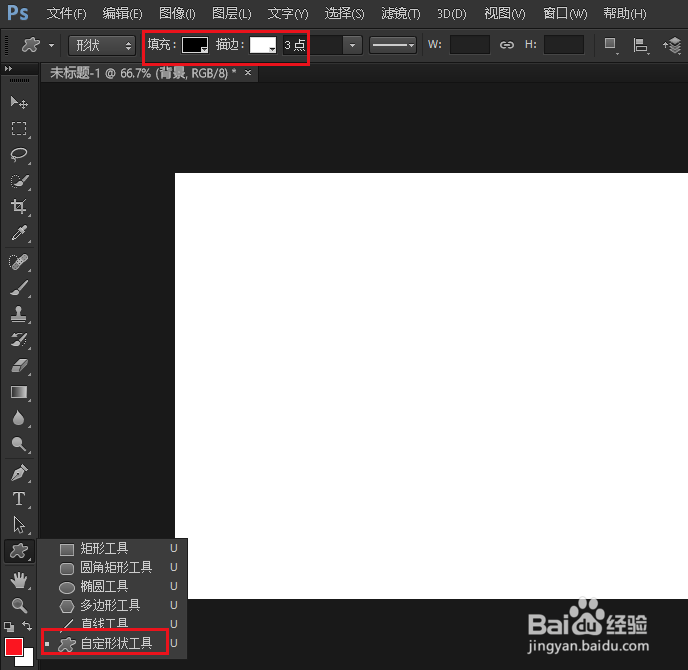
Task: Open the 窗口(W) menu
Action: pyautogui.click(x=565, y=14)
